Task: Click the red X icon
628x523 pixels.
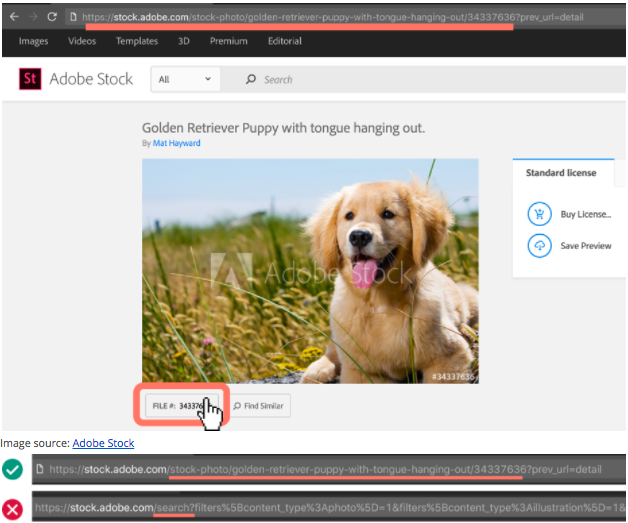Action: coord(14,509)
